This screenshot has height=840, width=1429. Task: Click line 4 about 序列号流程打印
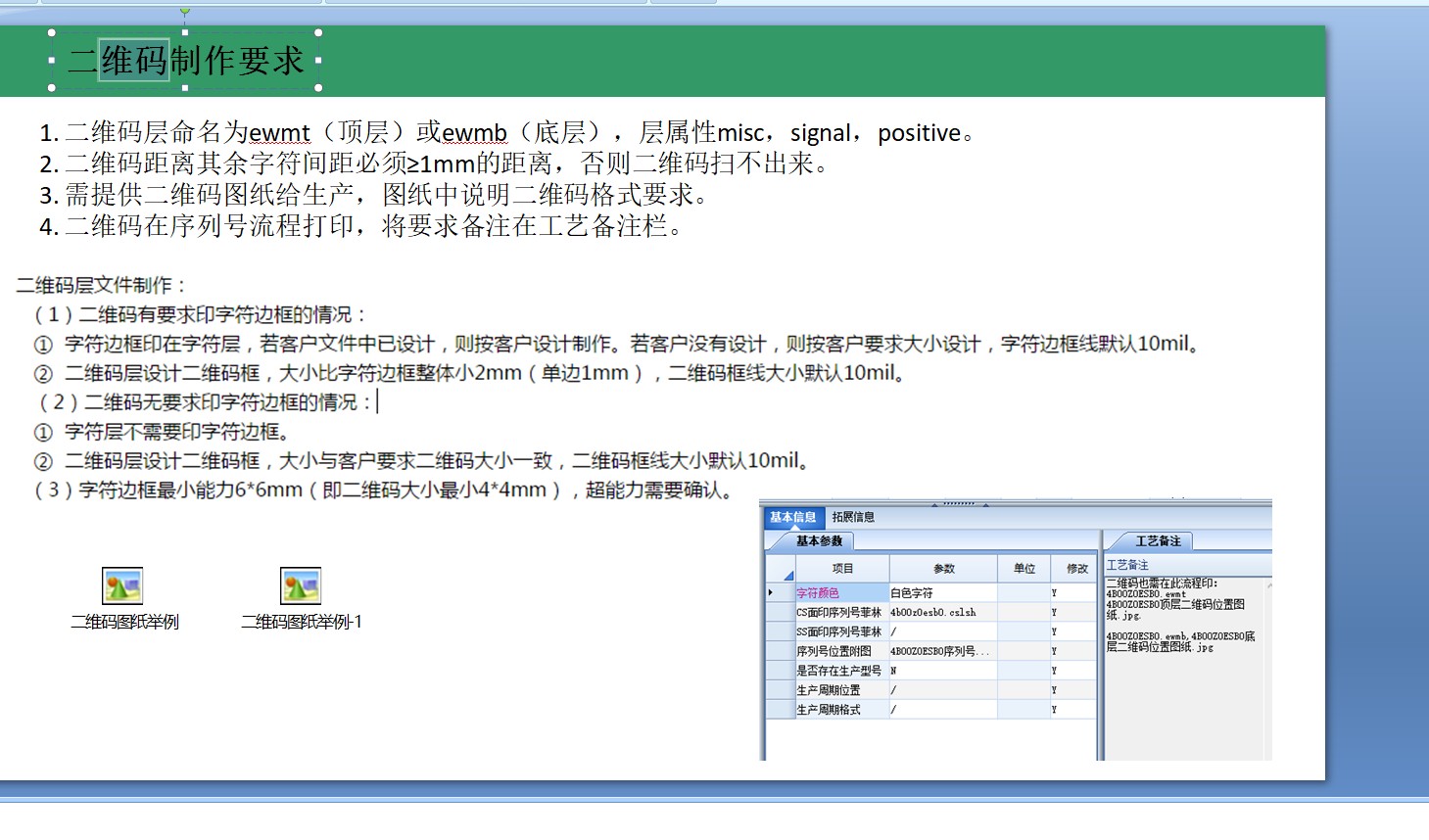coord(361,226)
